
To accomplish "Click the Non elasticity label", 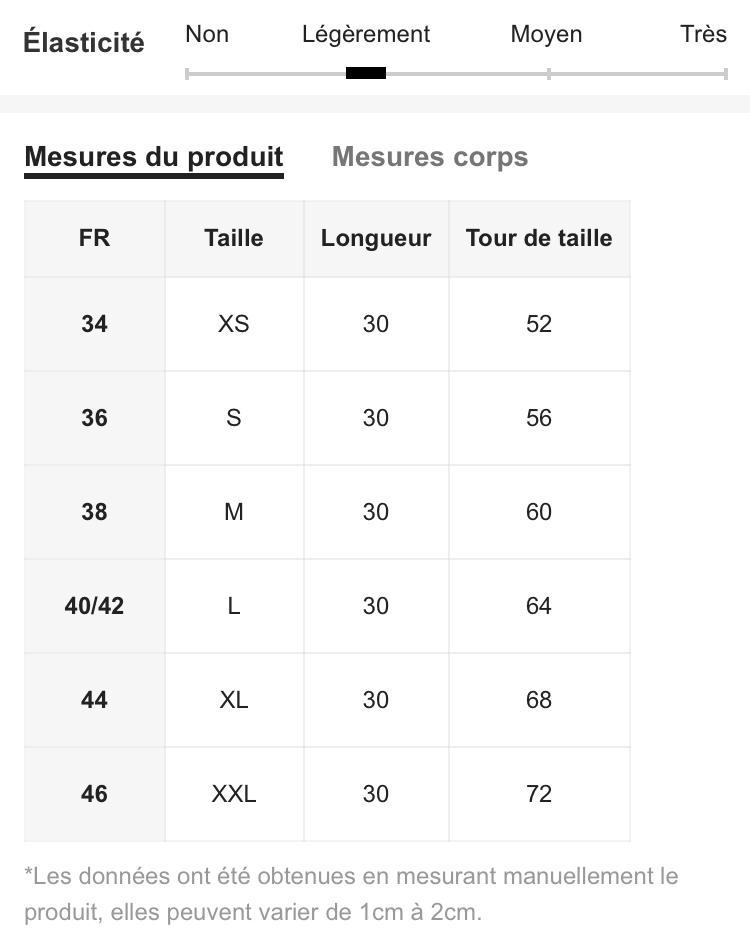I will [x=207, y=34].
